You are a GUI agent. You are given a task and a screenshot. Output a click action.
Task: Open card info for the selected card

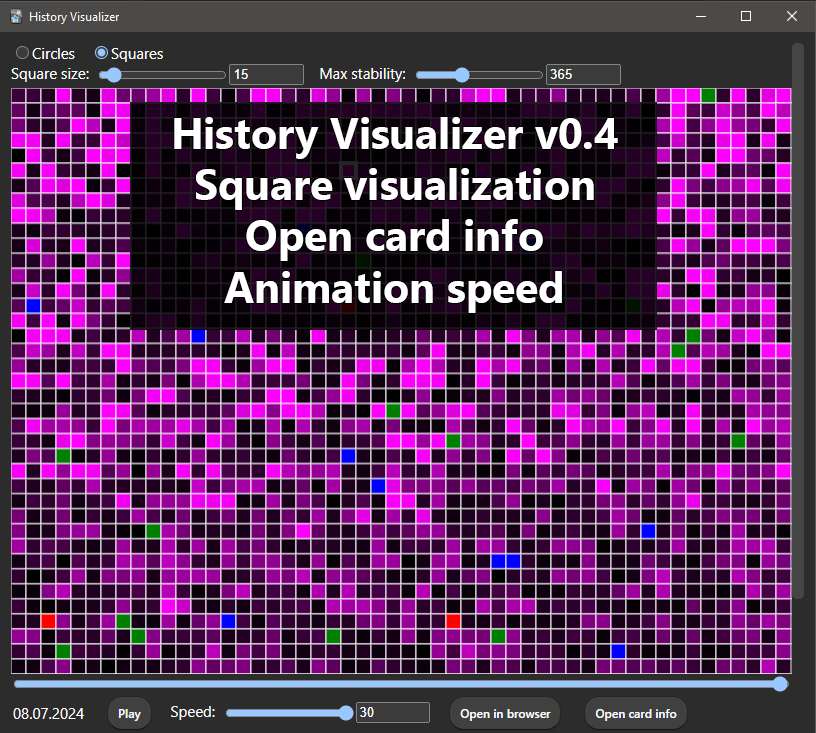click(x=635, y=713)
